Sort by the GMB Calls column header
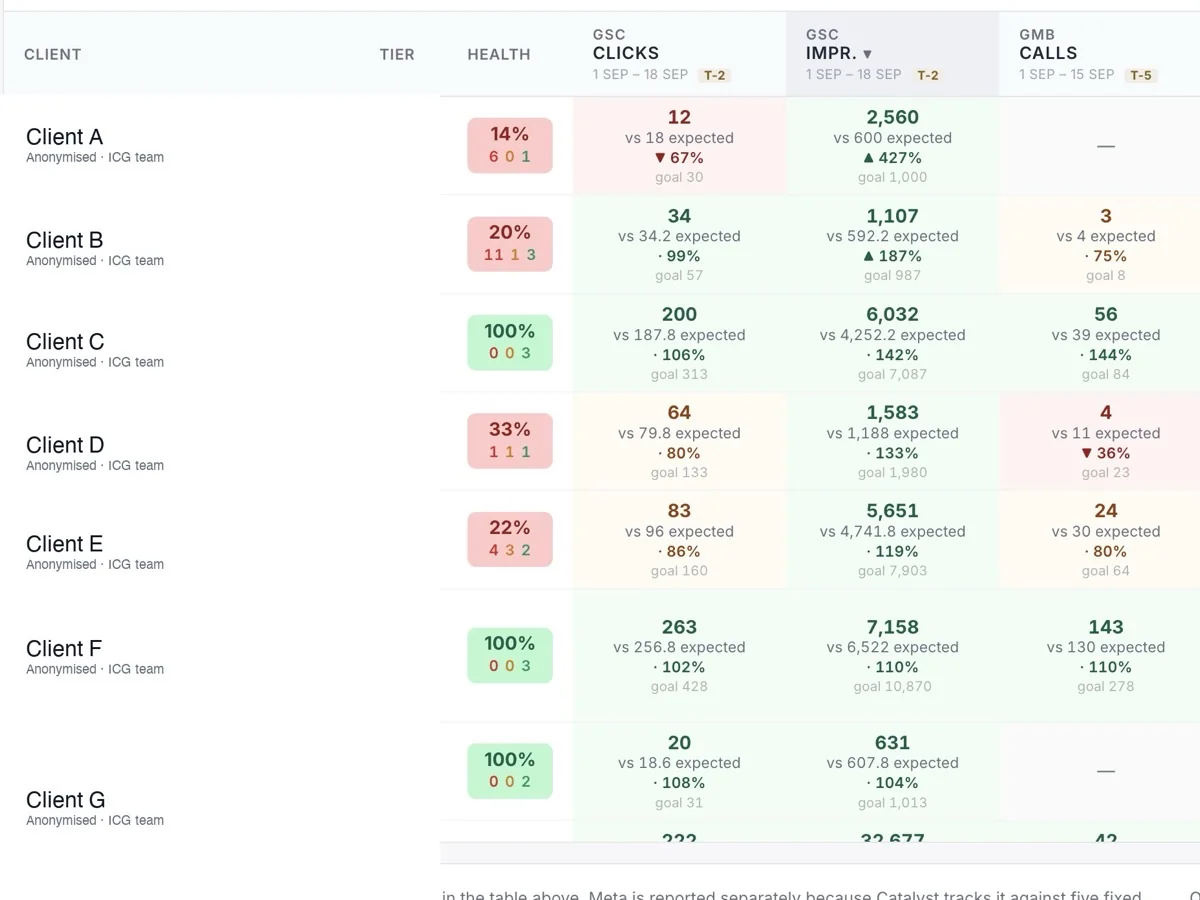The height and width of the screenshot is (900, 1200). [x=1099, y=54]
